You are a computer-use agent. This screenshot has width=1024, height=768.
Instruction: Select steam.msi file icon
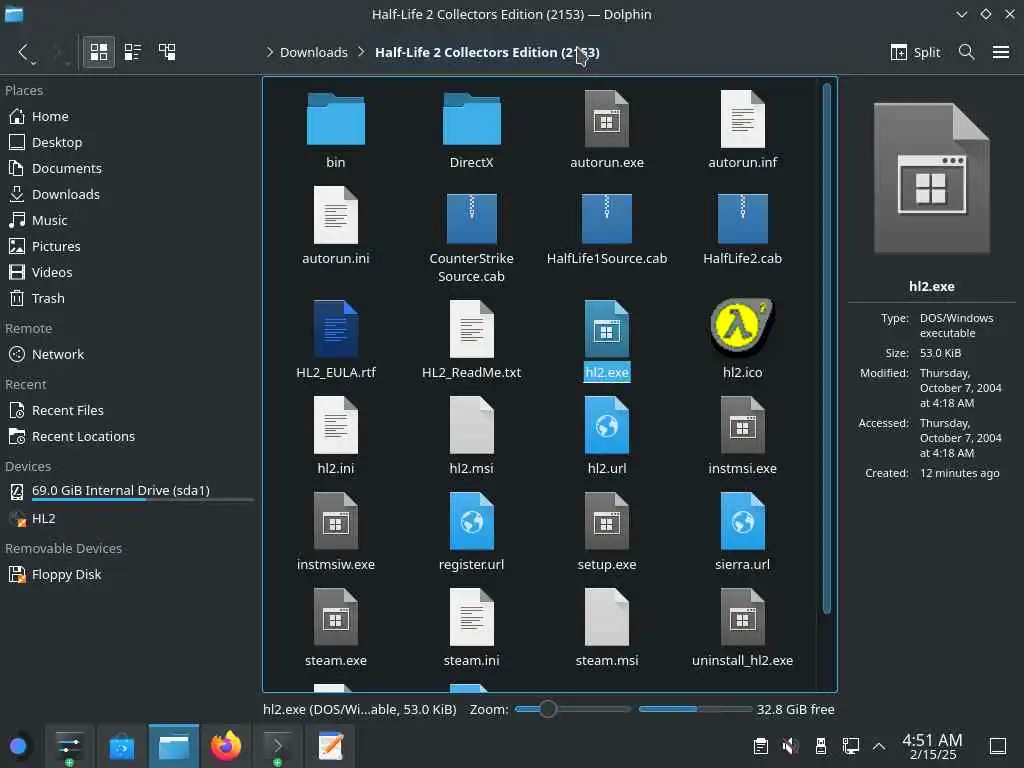pyautogui.click(x=607, y=617)
